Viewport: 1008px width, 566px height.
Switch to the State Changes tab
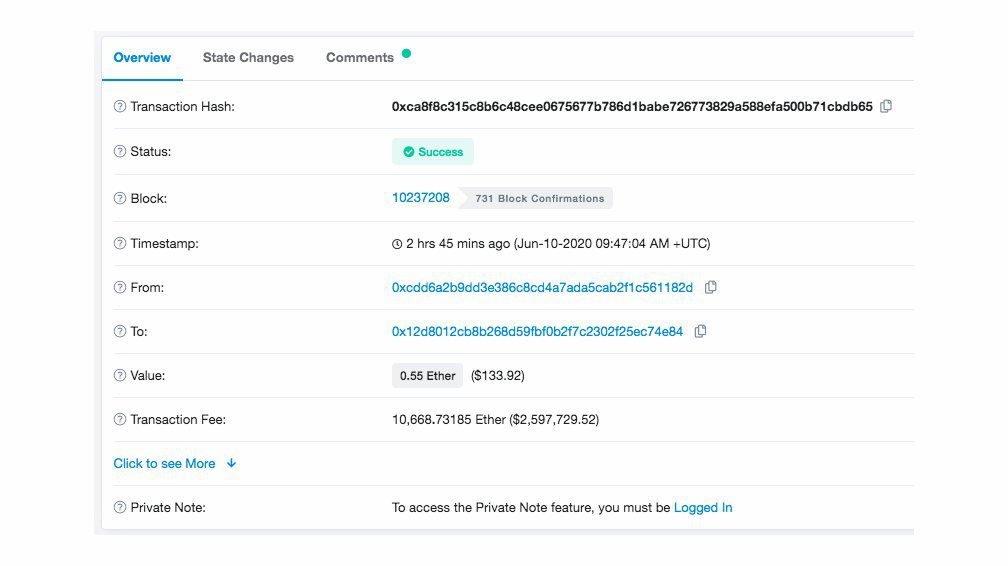248,58
